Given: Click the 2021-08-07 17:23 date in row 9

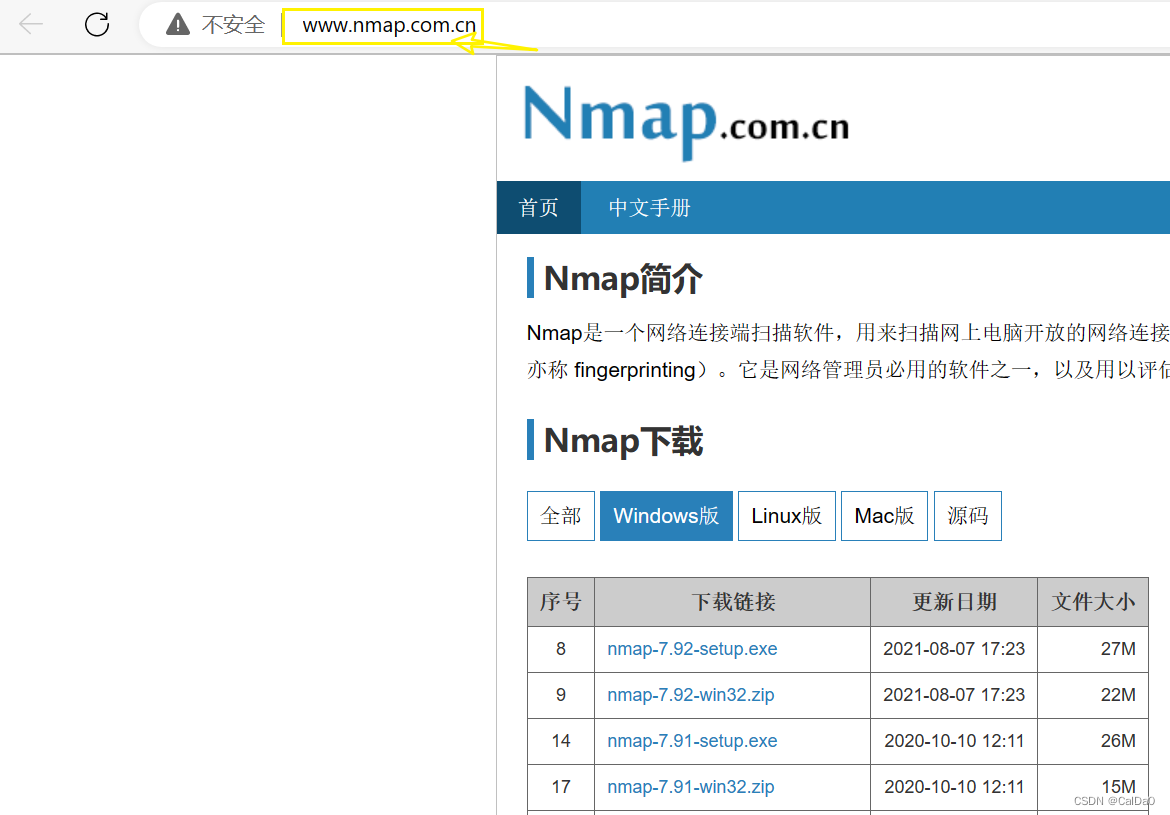Looking at the screenshot, I should point(954,695).
